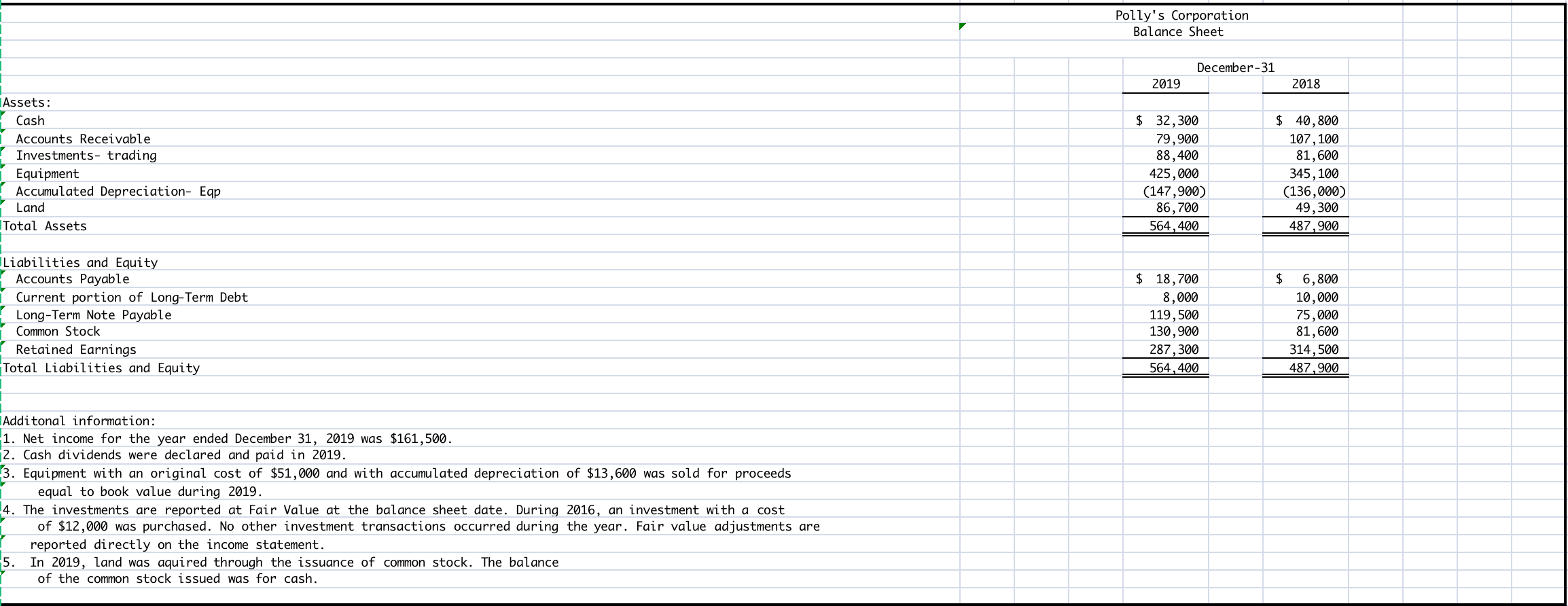The height and width of the screenshot is (606, 1568).
Task: Click the "Investments- trading" label
Action: [x=86, y=156]
